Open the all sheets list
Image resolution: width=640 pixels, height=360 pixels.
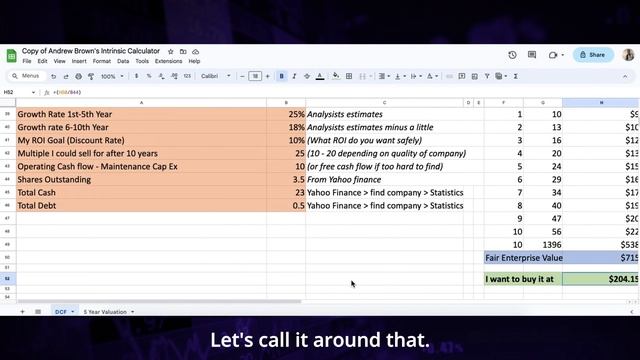pos(38,311)
